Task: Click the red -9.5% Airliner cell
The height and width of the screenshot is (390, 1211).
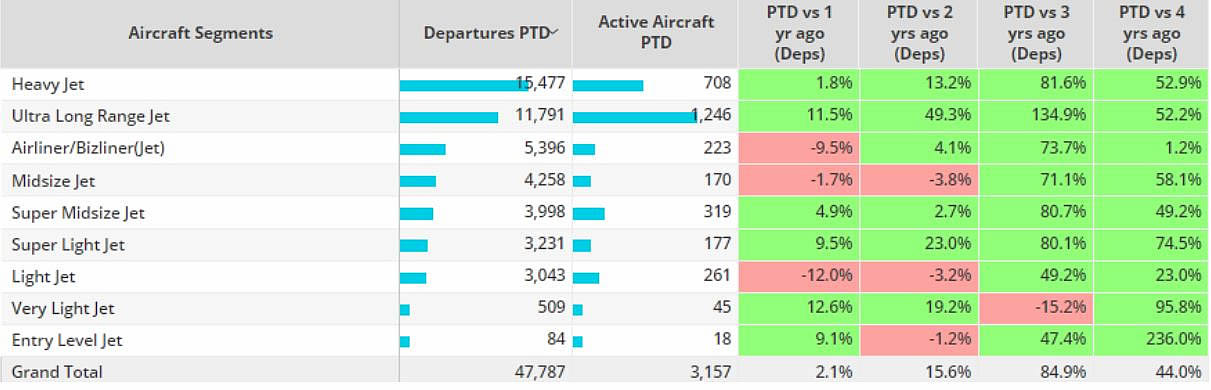Action: click(x=798, y=148)
